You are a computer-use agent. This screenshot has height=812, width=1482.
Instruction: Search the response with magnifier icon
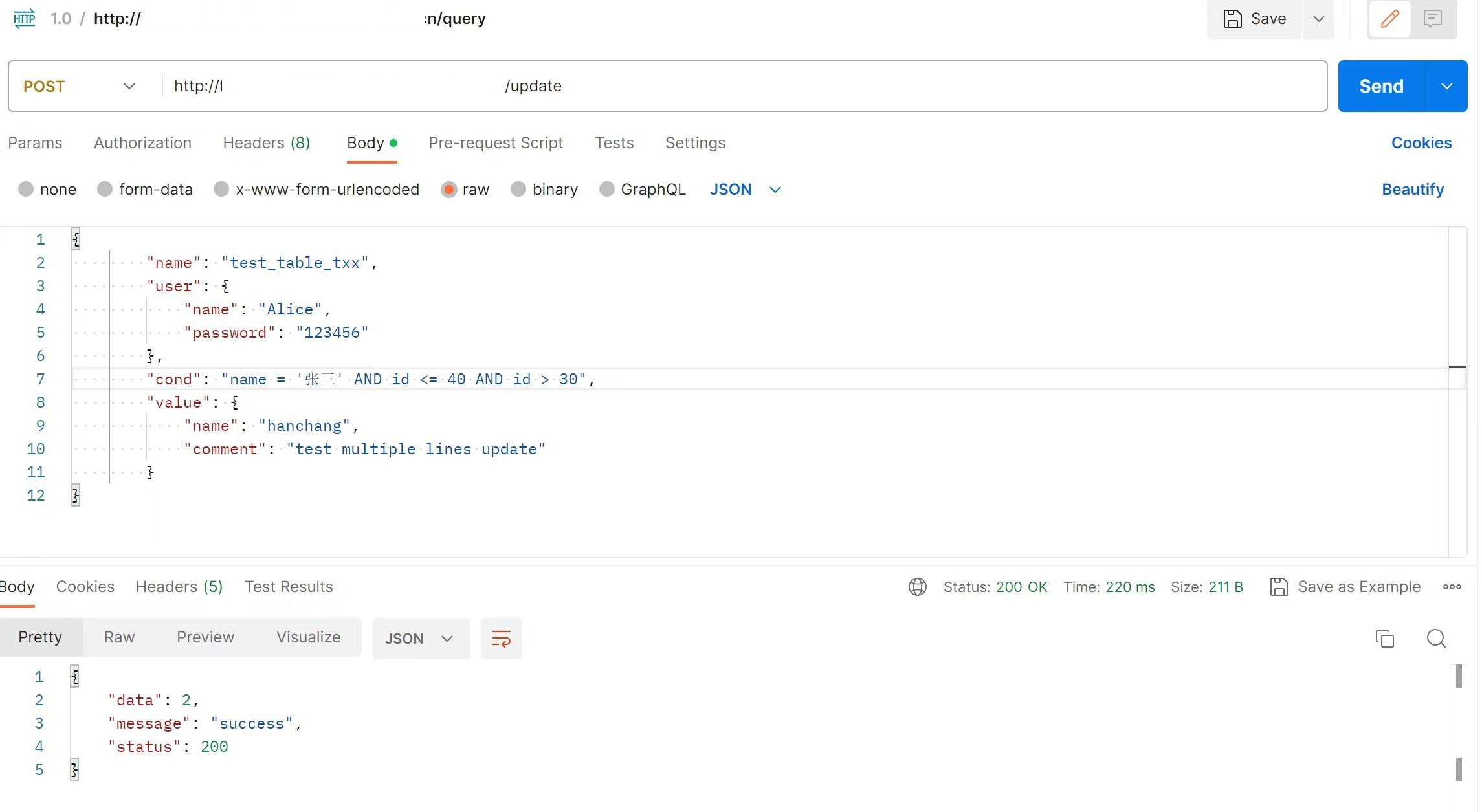point(1436,639)
